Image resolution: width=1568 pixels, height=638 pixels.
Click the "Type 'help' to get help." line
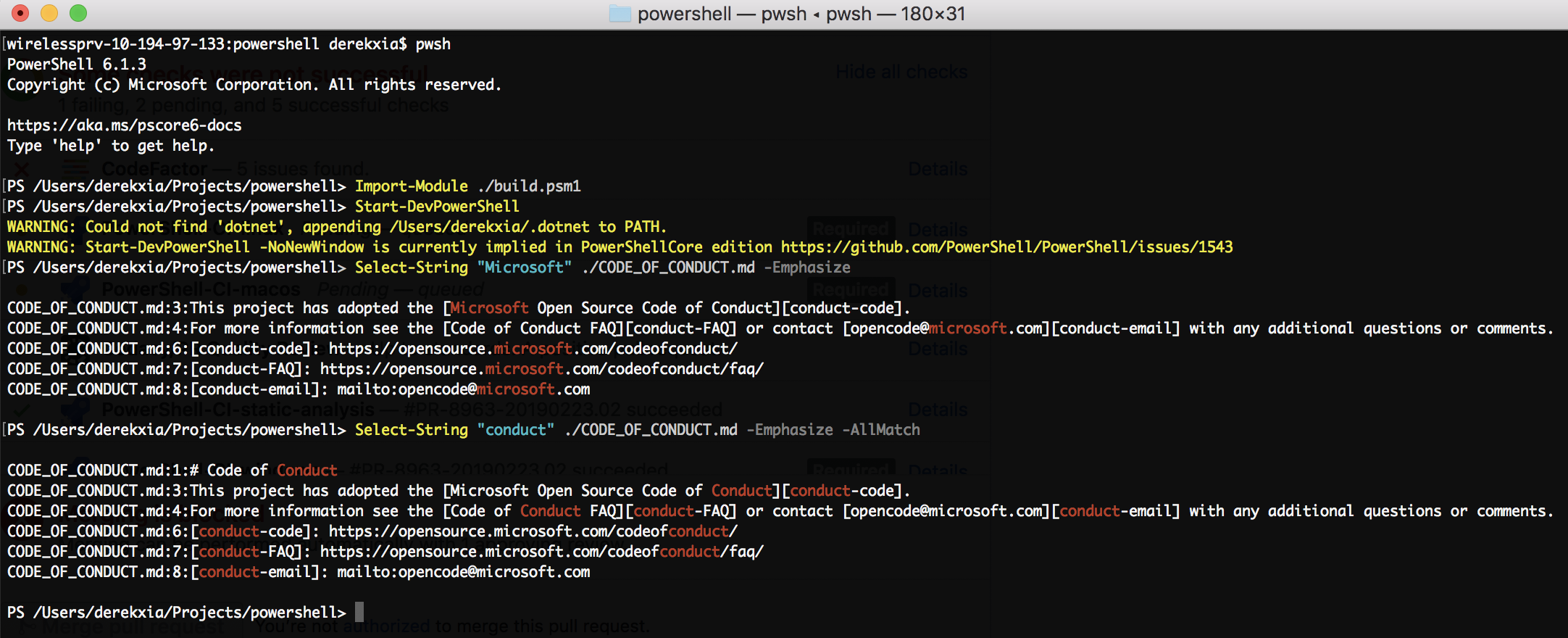[111, 146]
